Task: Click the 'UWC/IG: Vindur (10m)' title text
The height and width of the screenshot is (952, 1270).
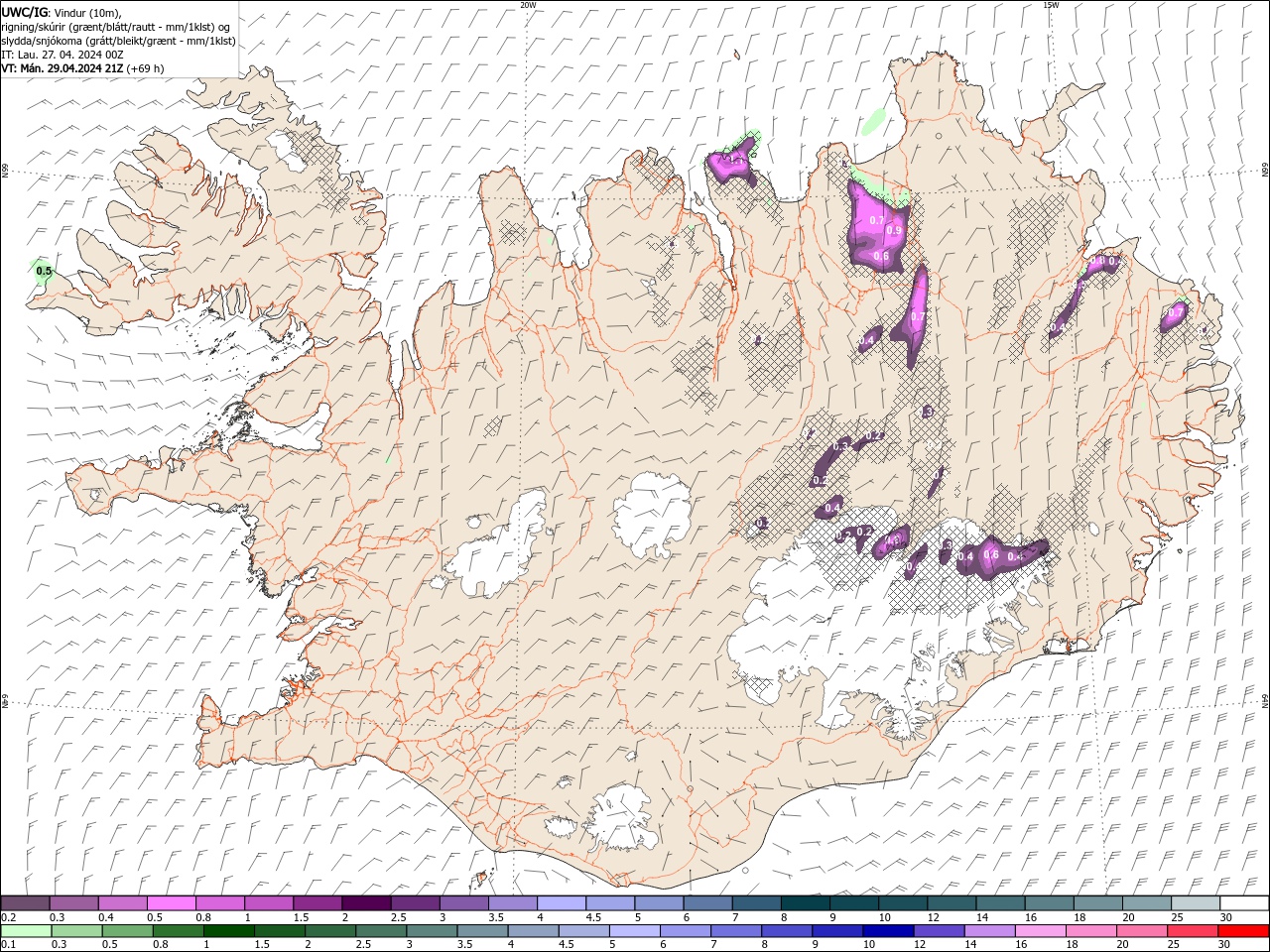Action: tap(61, 12)
